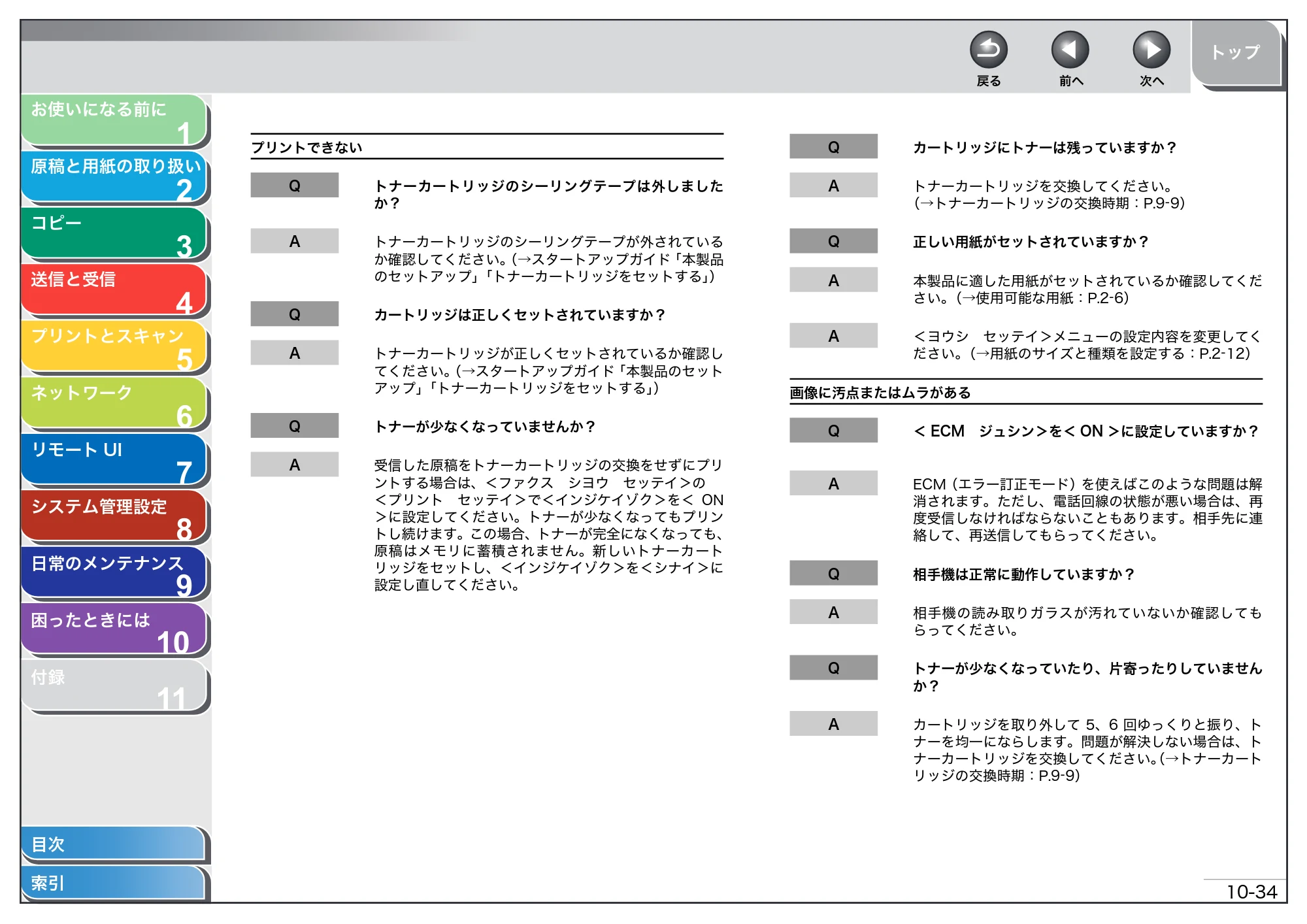Screen dimensions: 1307x924
Task: Select chapter 2 原稿と用紙の取り扱い tab
Action: point(114,176)
